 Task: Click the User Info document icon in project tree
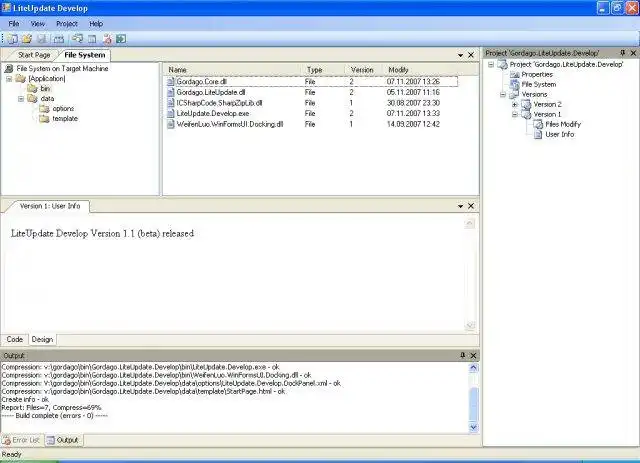coord(538,134)
